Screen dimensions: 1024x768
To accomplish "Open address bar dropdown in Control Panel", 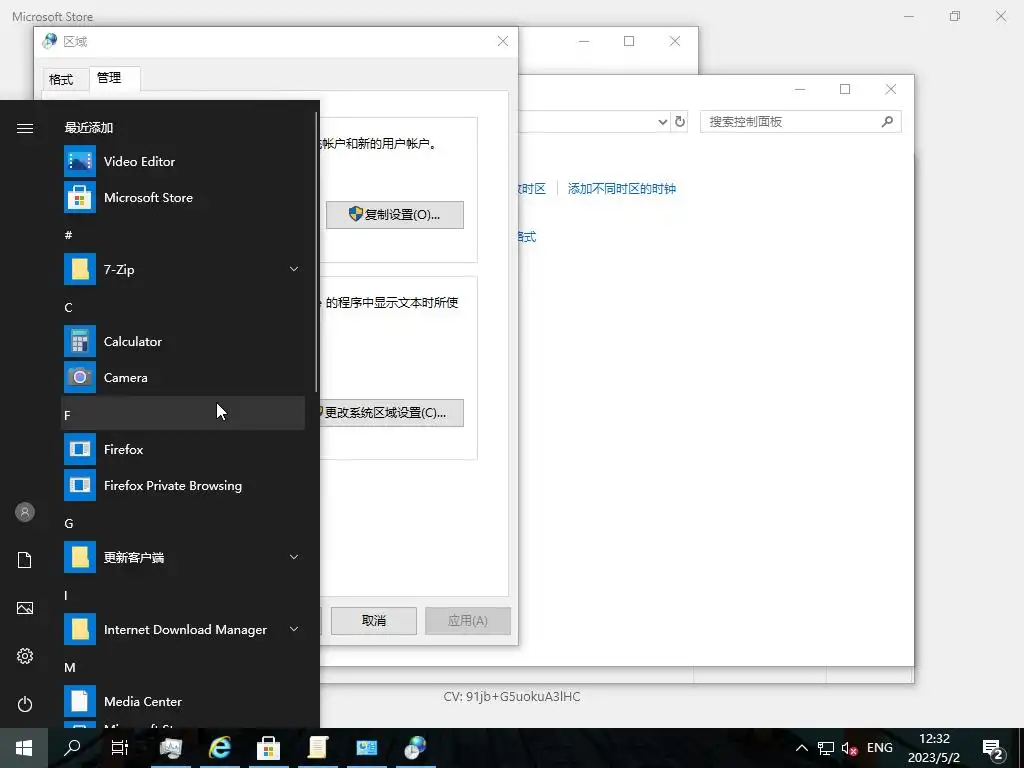I will (662, 122).
